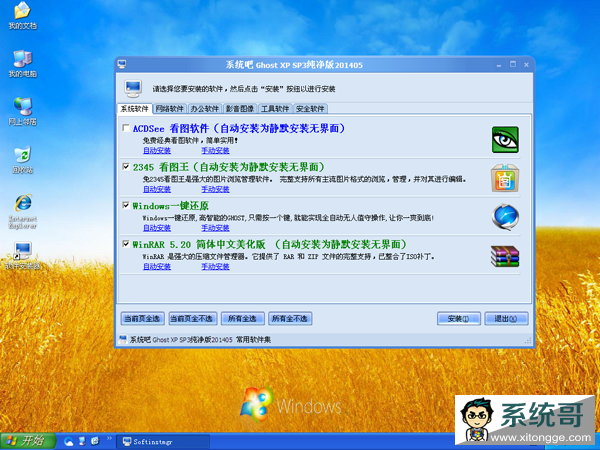Switch to the 办公软件 tab
The image size is (600, 450).
pyautogui.click(x=205, y=109)
